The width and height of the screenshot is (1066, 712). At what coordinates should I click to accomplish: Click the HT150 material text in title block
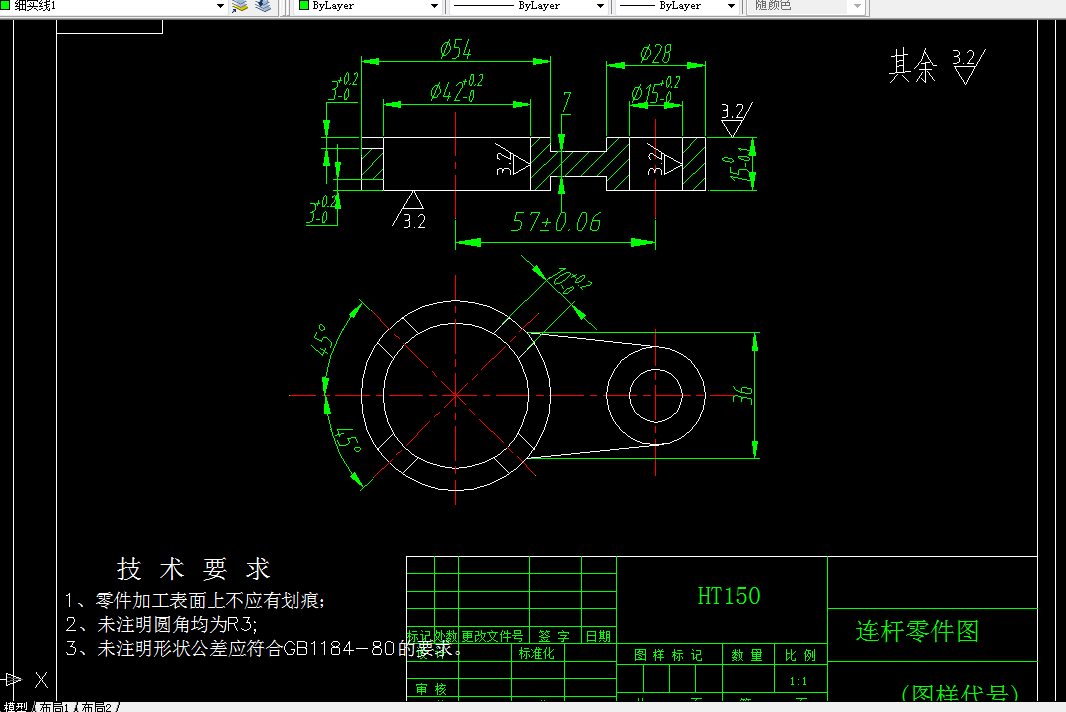[x=730, y=596]
